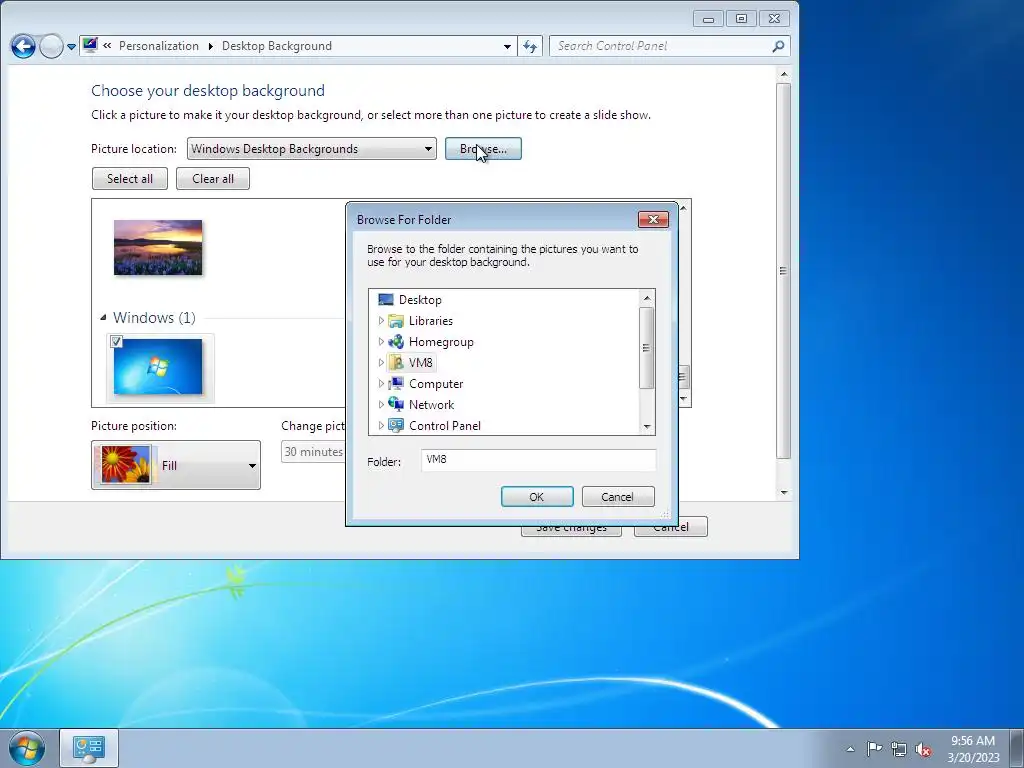Click the Clear all button
The width and height of the screenshot is (1024, 768).
click(x=213, y=178)
